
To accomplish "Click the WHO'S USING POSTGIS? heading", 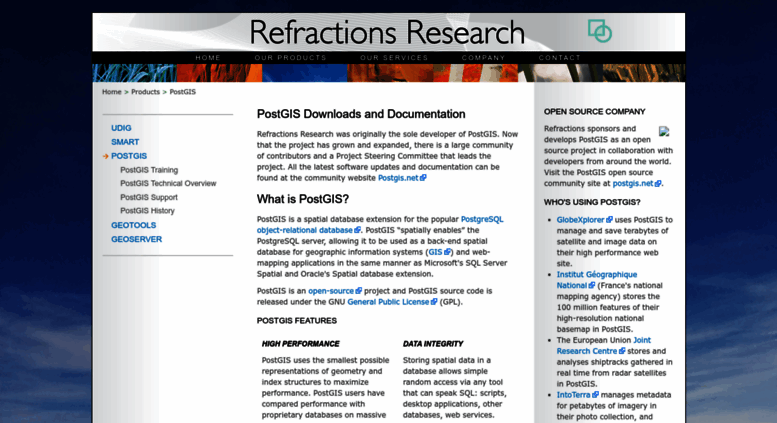I will point(592,202).
